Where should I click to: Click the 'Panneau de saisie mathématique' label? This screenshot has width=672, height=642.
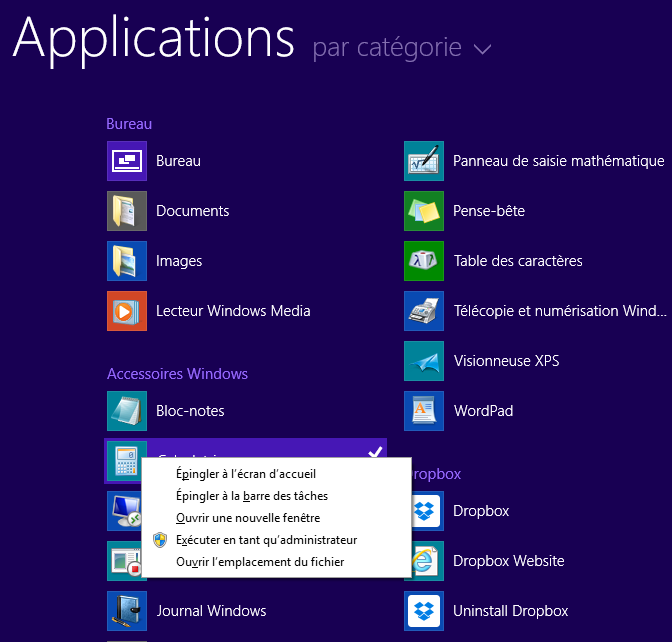[x=559, y=161]
